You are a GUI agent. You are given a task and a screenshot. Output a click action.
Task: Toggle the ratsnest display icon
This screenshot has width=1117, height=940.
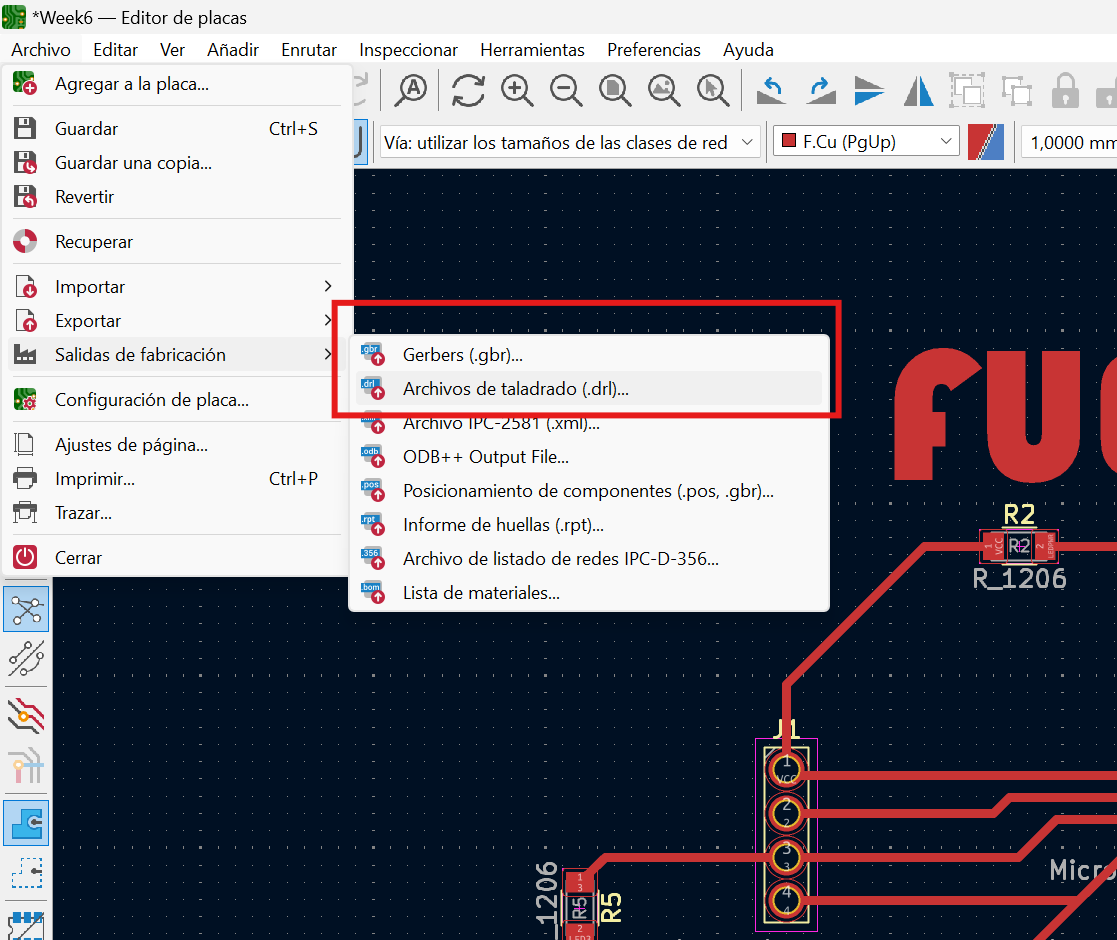point(26,610)
